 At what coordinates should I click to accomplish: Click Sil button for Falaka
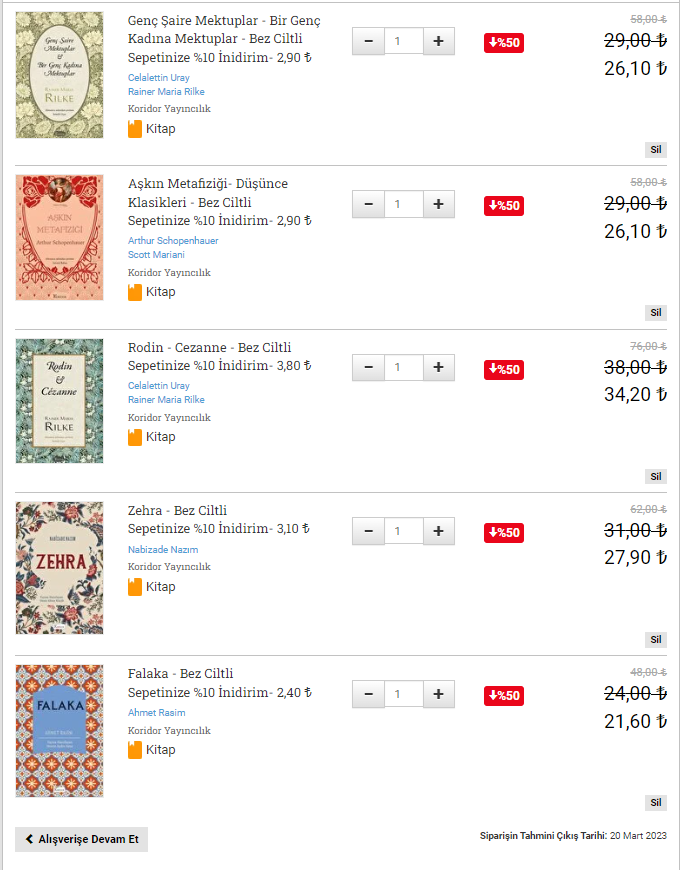[656, 802]
